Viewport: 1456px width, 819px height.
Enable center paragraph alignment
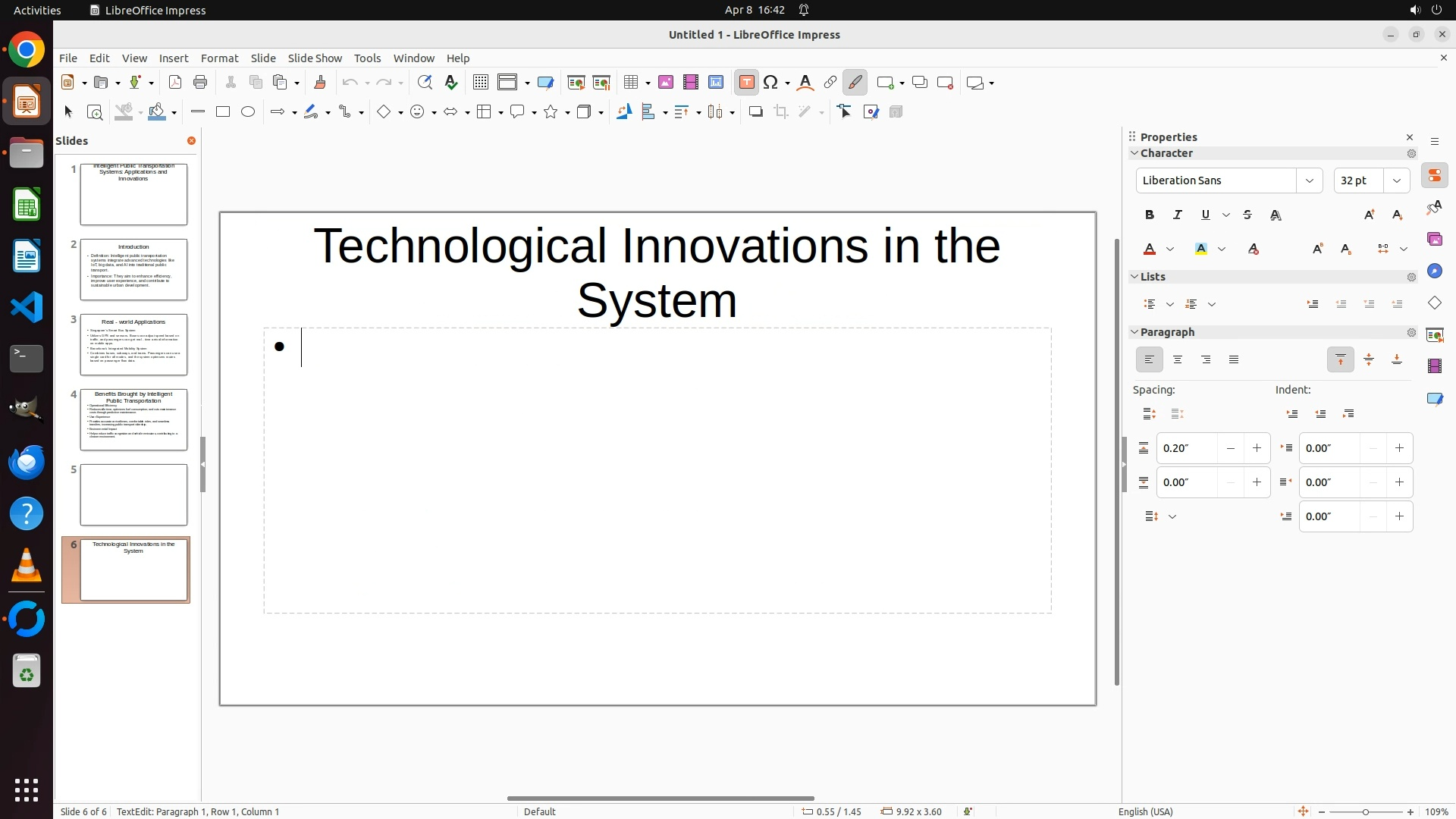click(1178, 360)
